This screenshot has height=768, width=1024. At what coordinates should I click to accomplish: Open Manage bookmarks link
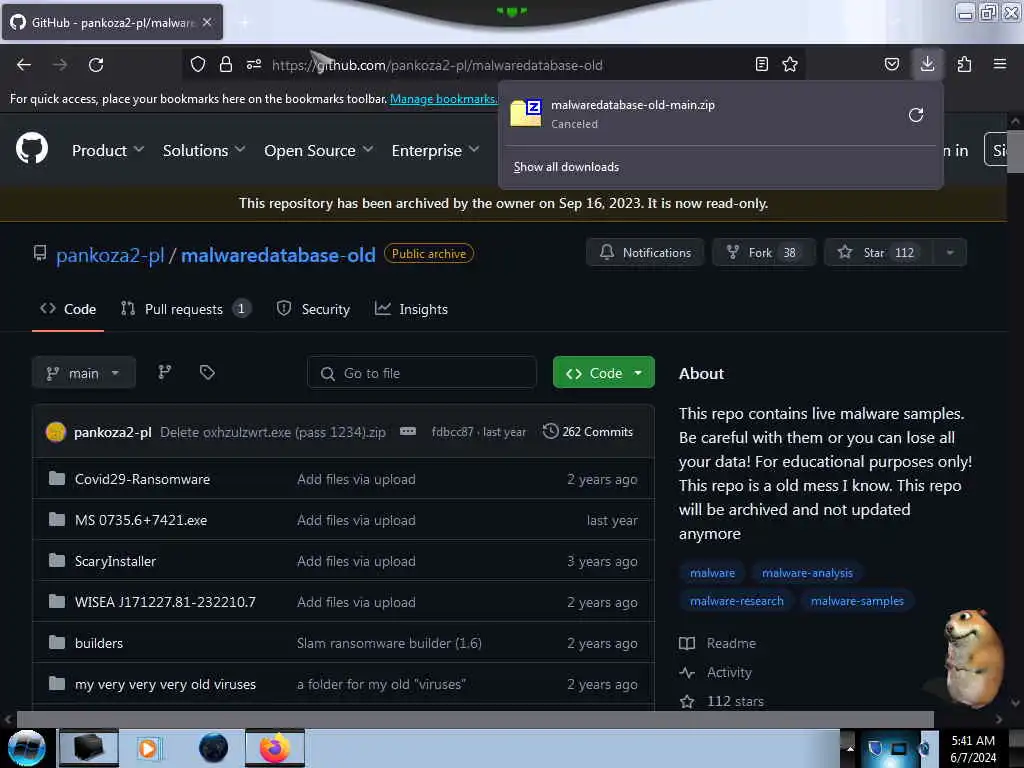pyautogui.click(x=443, y=99)
